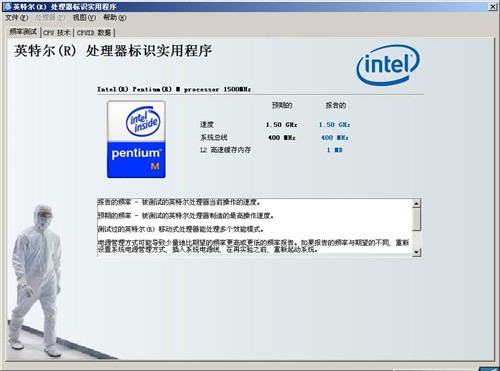500x371 pixels.
Task: Click the line starting 报告的频率
Action: tap(179, 202)
